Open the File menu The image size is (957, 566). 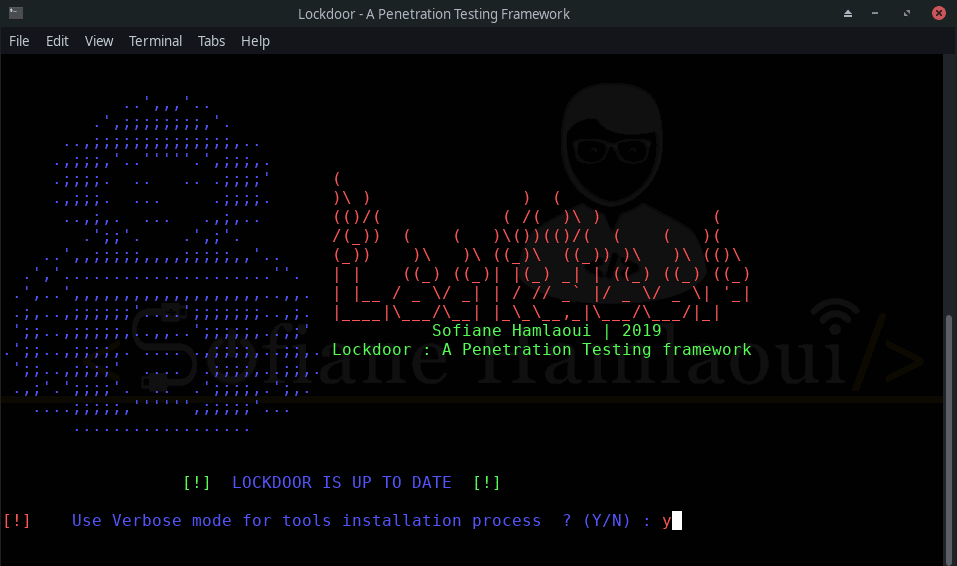[x=19, y=41]
